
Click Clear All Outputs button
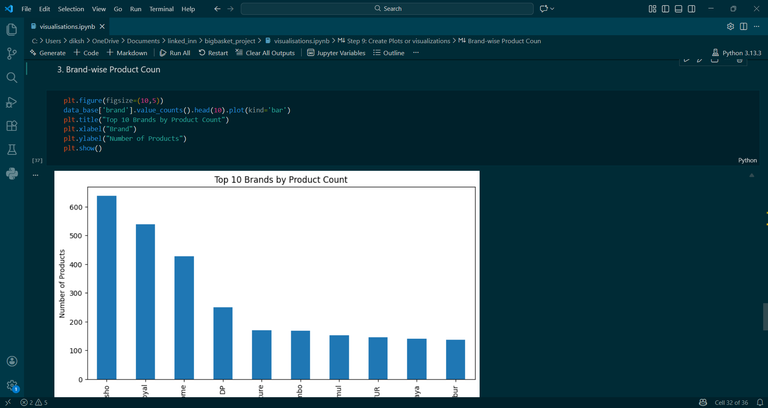(x=265, y=53)
